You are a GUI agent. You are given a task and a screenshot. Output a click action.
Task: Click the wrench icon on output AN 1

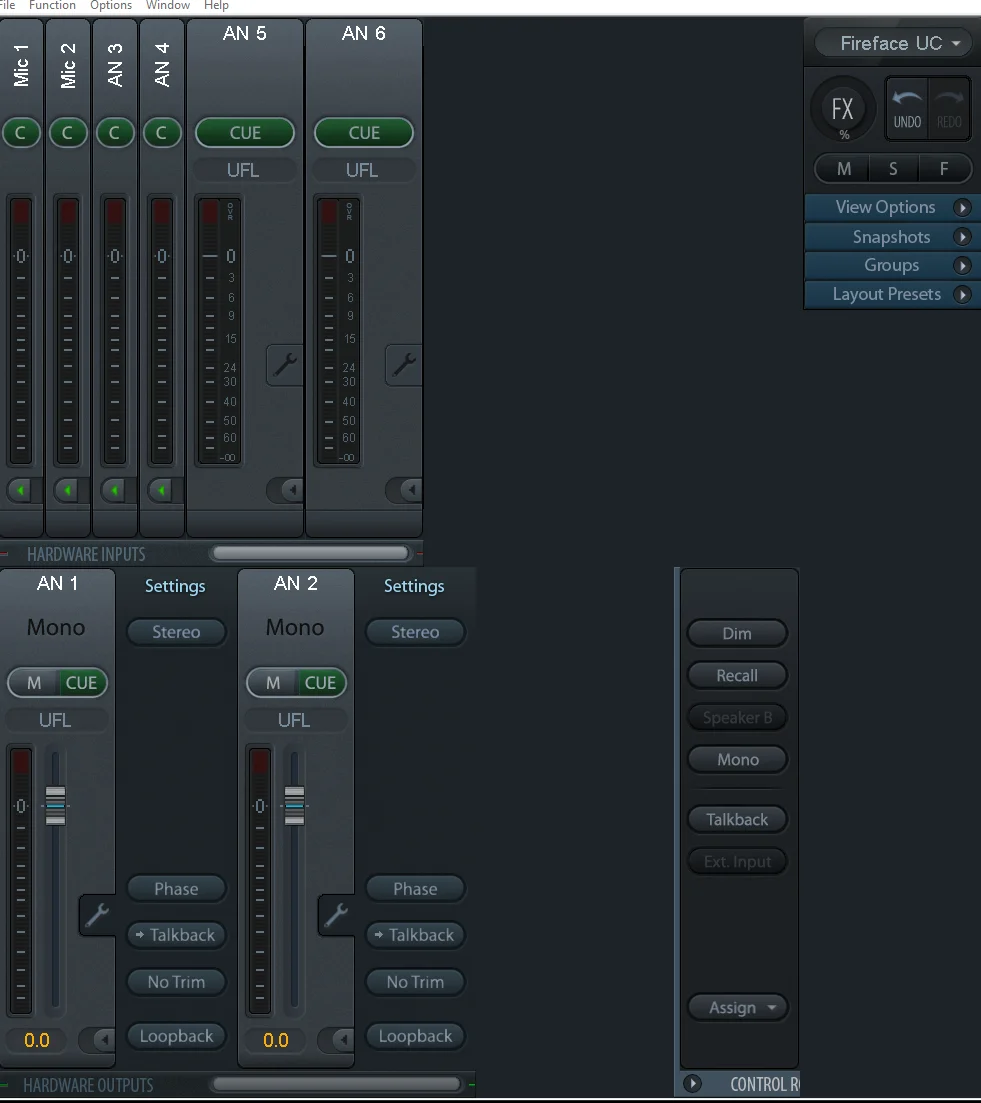97,914
